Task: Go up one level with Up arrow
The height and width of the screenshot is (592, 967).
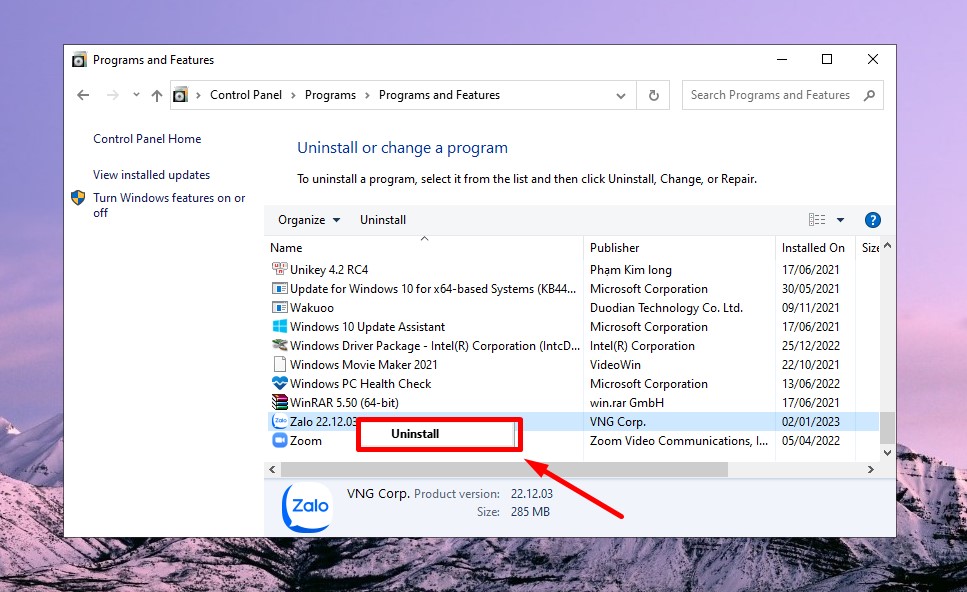Action: pyautogui.click(x=157, y=96)
